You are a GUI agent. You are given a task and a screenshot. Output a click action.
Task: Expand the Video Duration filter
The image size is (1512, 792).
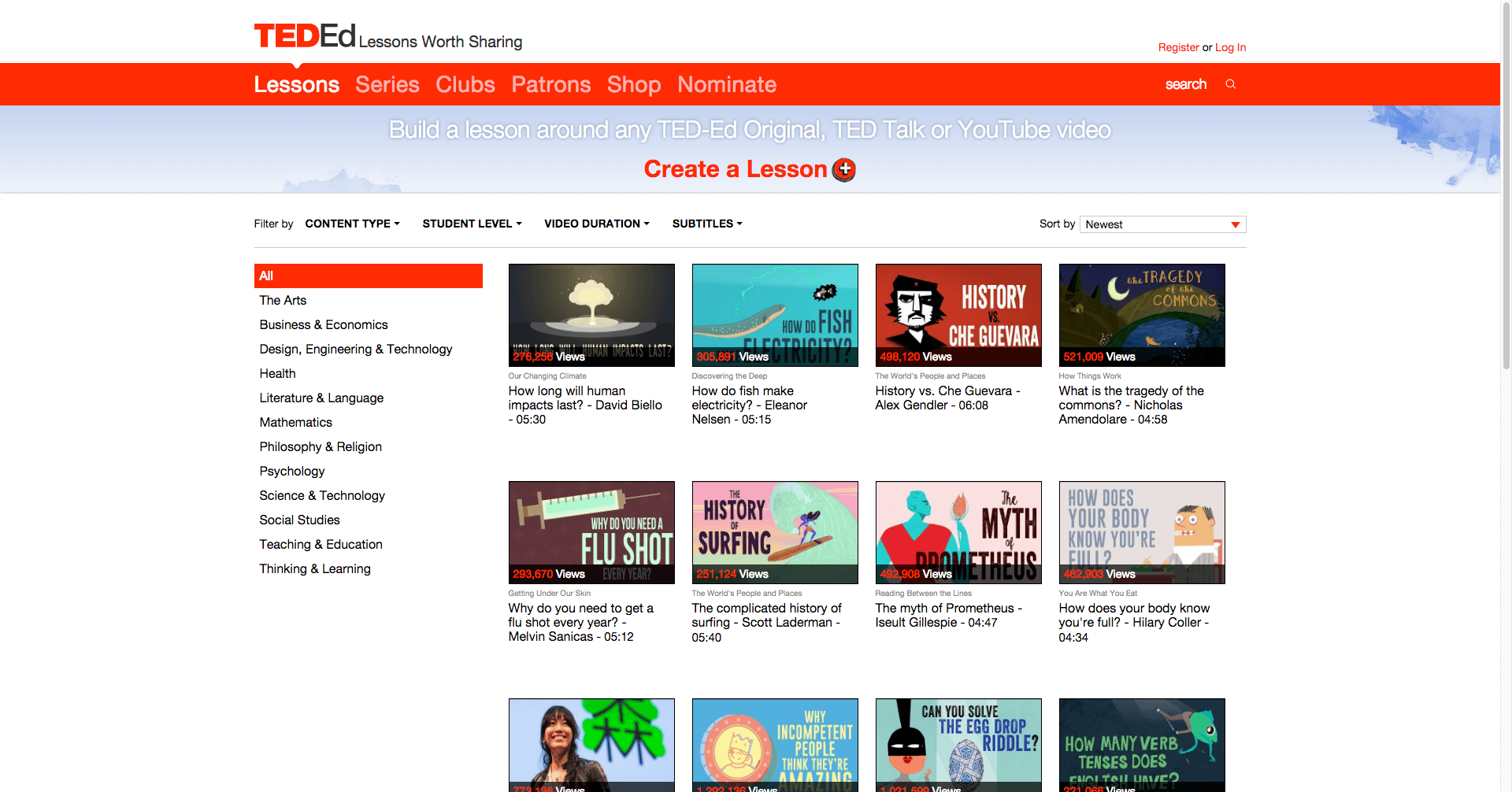(x=596, y=224)
